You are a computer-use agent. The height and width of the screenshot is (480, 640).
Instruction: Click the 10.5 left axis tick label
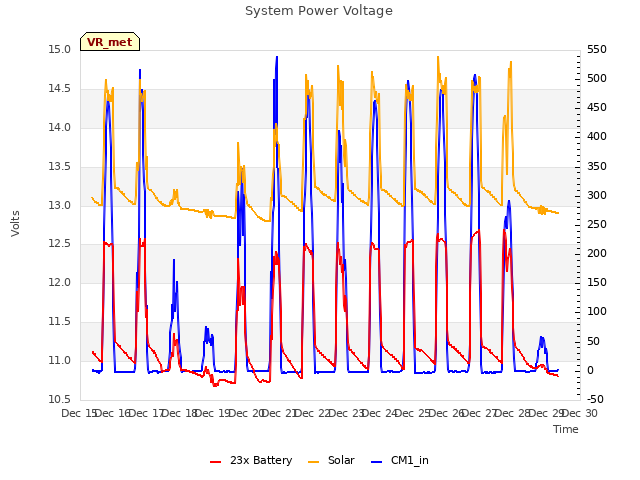(x=60, y=399)
